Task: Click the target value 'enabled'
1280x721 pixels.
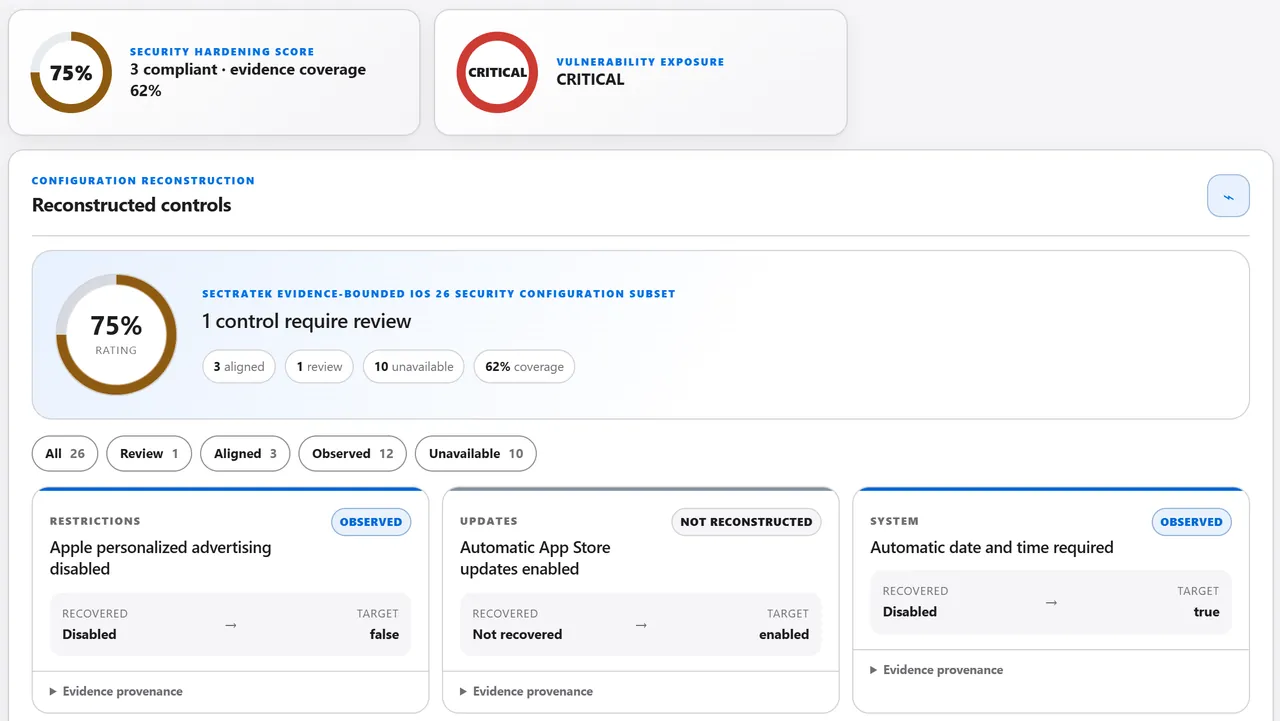Action: tap(784, 634)
